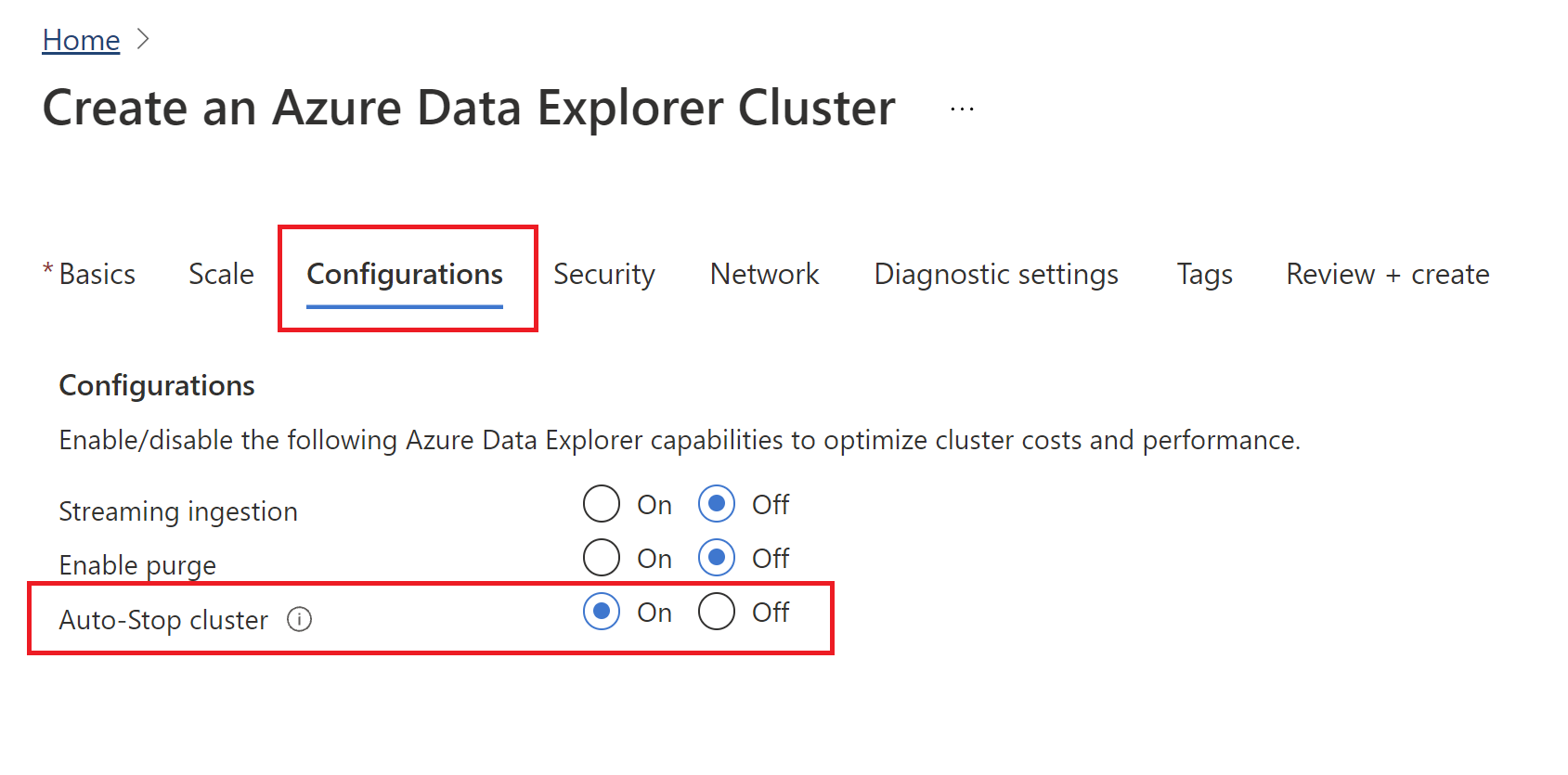1568x775 pixels.
Task: Click the Enable purge label text
Action: [137, 564]
